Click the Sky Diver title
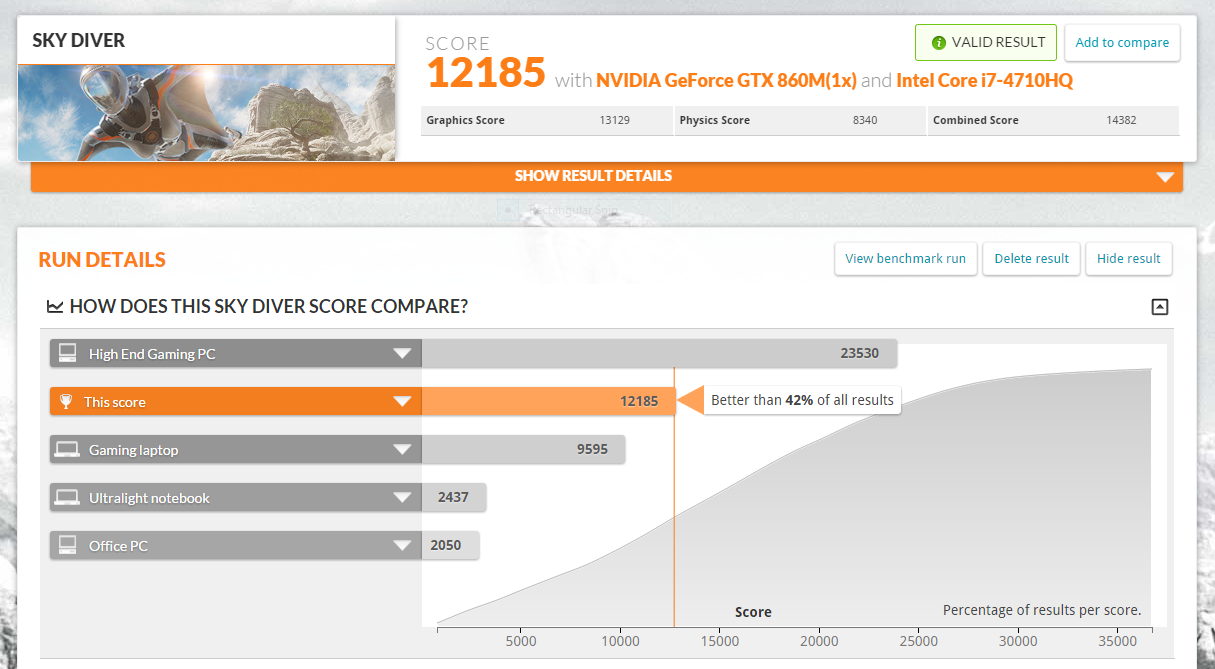 (79, 41)
